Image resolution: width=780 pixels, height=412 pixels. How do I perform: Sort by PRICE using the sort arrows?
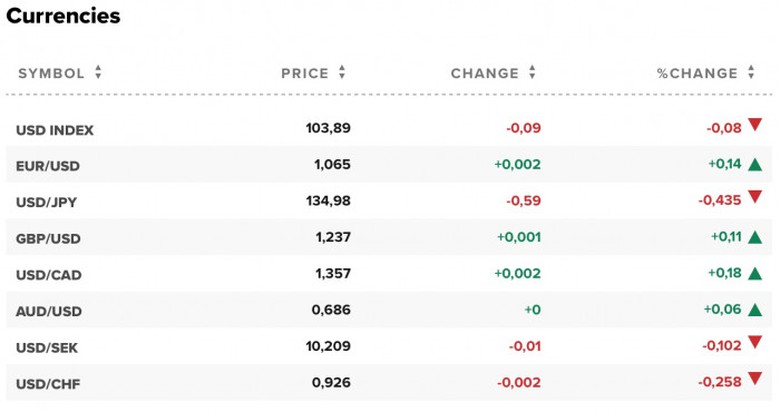coord(342,73)
